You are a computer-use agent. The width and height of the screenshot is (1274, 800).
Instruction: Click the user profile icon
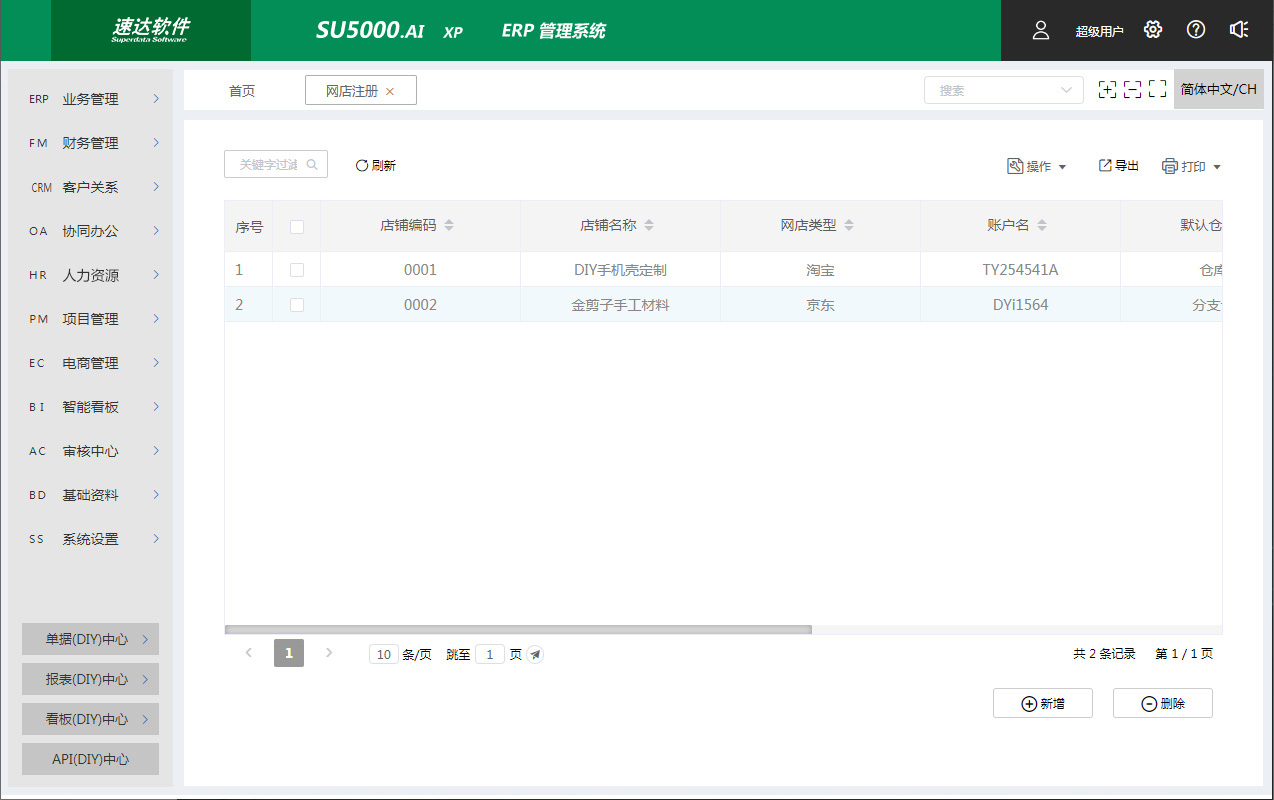click(1040, 30)
